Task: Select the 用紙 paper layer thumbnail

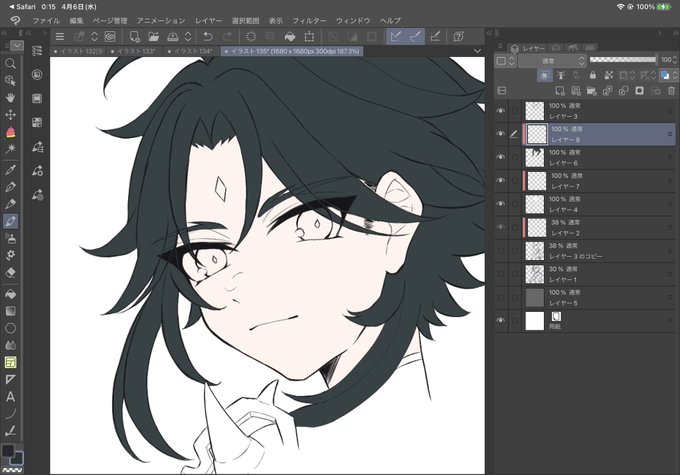Action: [x=535, y=321]
